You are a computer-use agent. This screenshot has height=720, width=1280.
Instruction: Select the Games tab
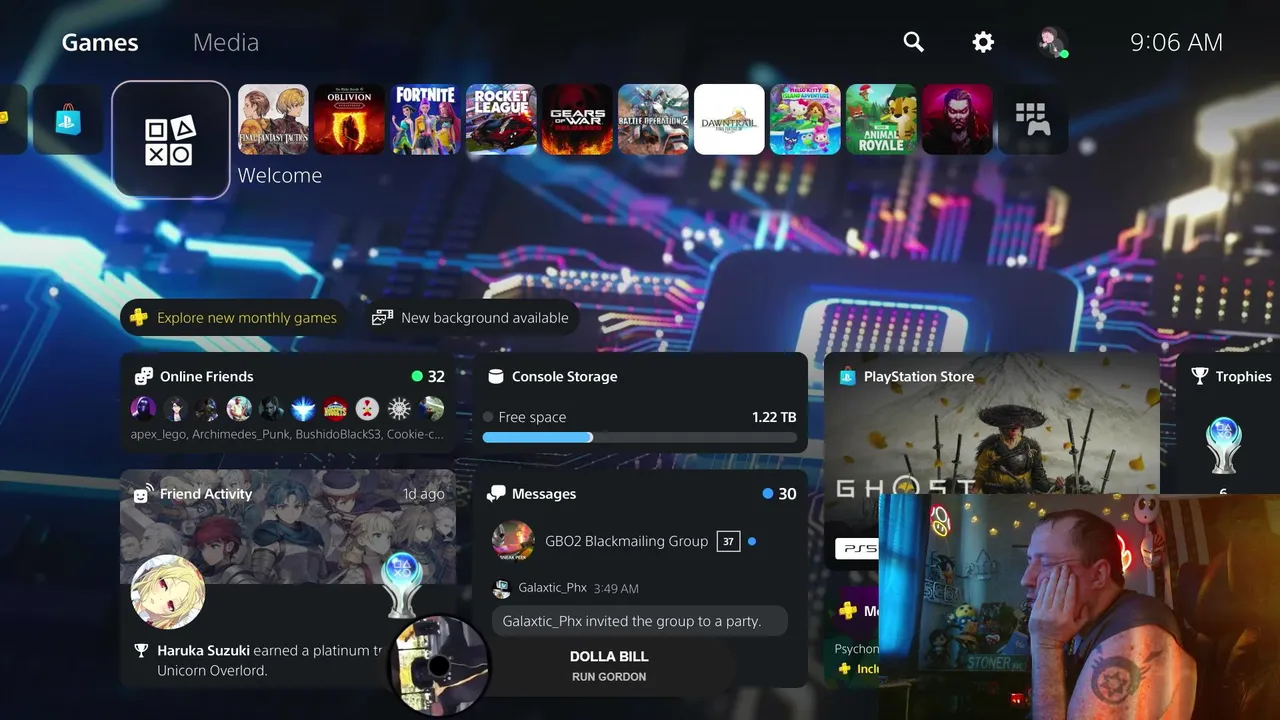coord(100,42)
